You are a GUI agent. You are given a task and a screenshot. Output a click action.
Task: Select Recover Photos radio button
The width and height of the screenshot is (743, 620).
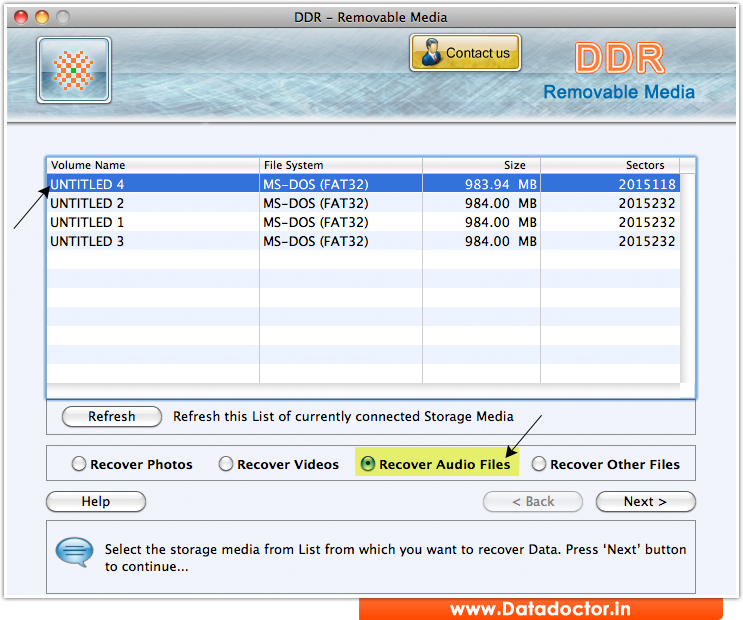[x=79, y=464]
